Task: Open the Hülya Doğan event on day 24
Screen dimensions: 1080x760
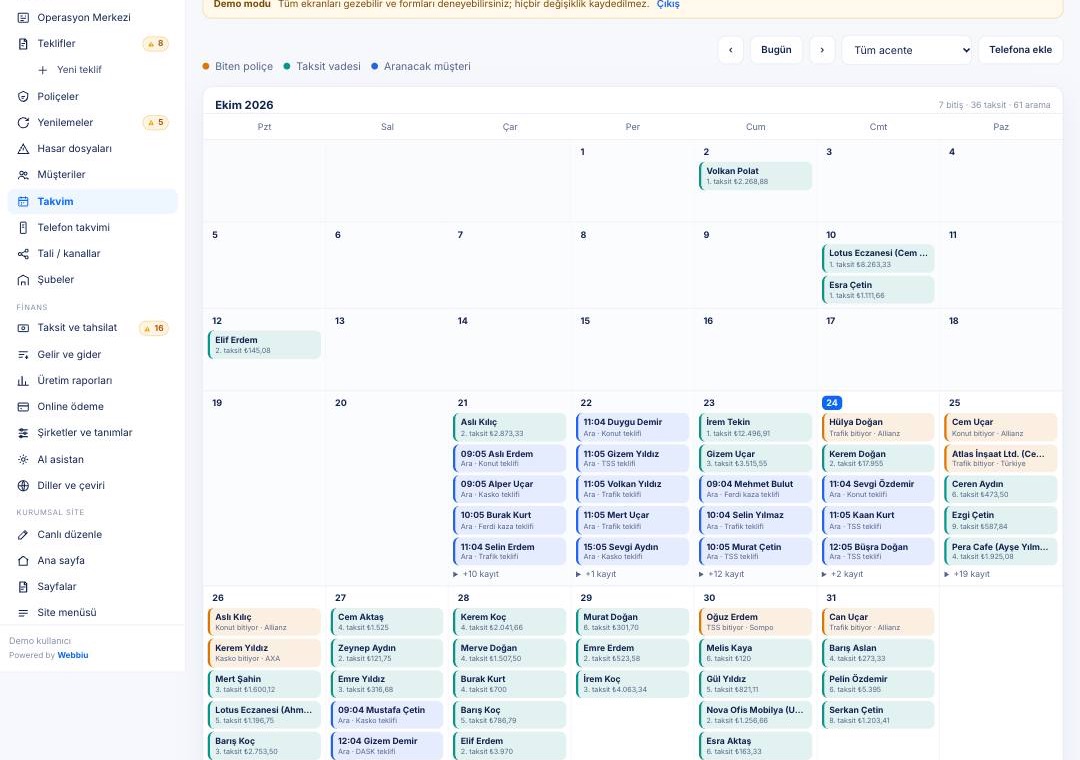Action: 878,427
